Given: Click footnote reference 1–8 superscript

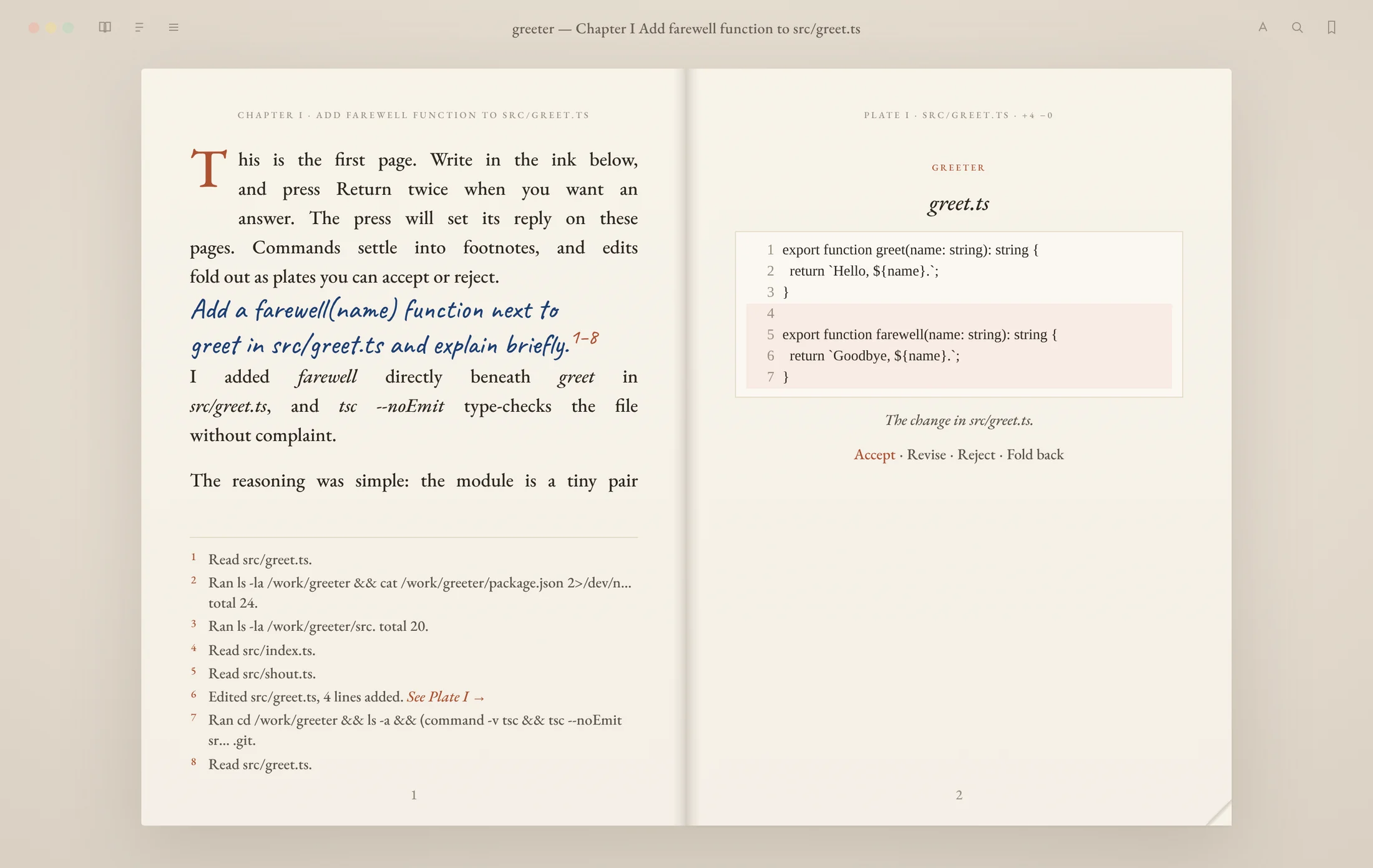Looking at the screenshot, I should (x=585, y=338).
